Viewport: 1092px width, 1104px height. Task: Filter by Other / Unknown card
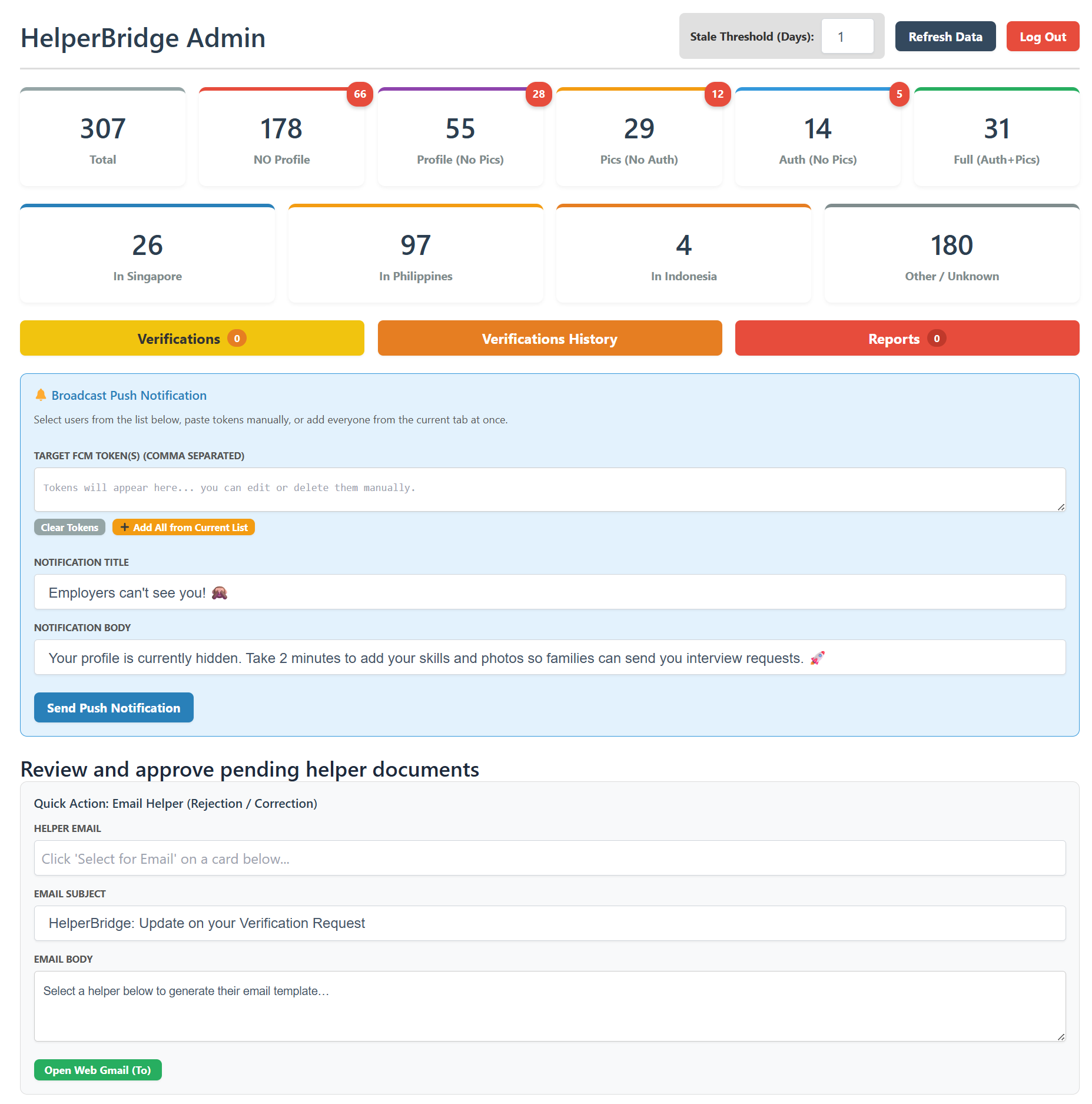point(952,254)
